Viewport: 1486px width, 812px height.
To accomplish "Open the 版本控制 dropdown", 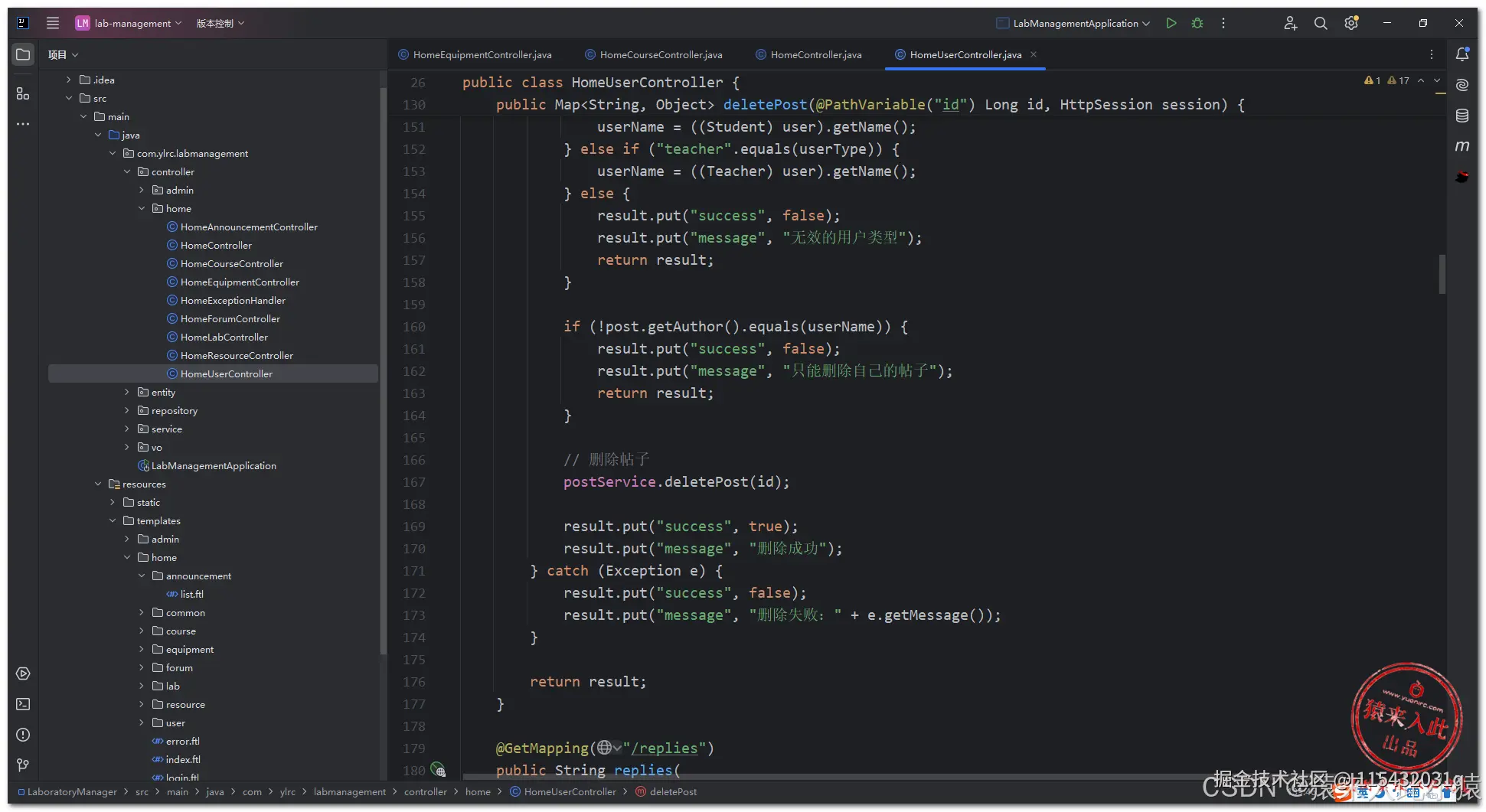I will click(x=220, y=23).
